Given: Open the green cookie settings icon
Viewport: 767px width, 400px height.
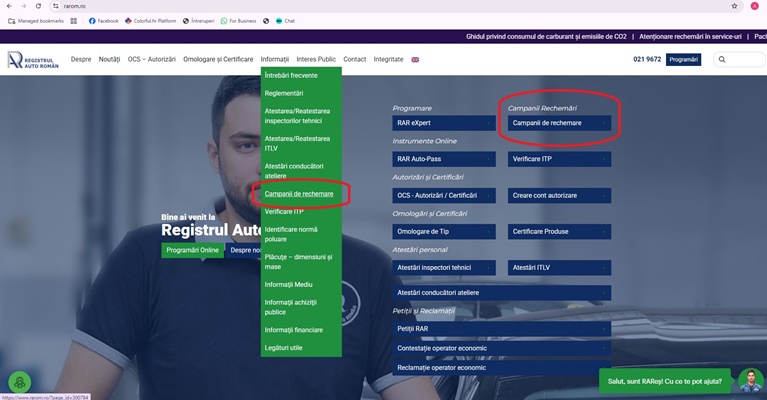Looking at the screenshot, I should click(x=19, y=383).
